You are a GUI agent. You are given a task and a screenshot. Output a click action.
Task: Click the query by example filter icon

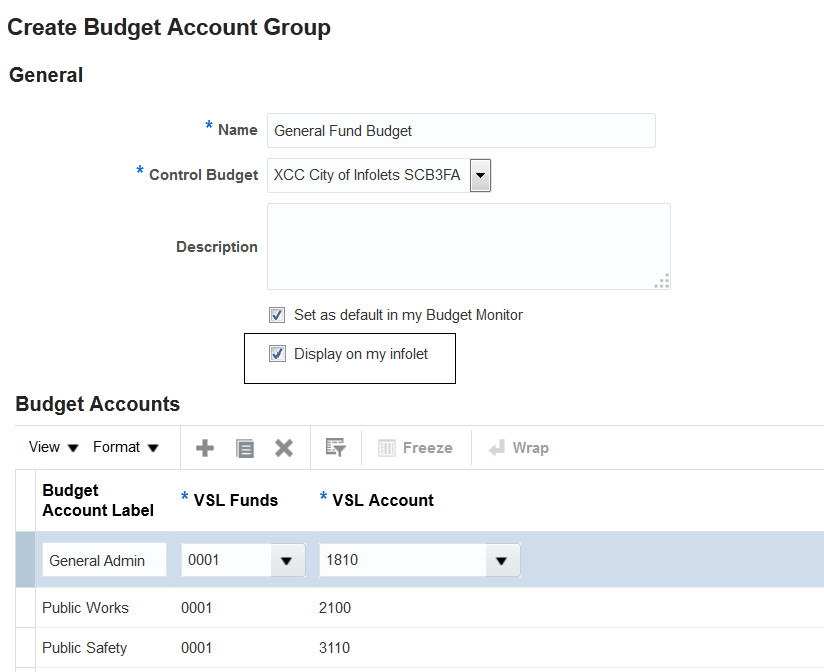tap(336, 448)
